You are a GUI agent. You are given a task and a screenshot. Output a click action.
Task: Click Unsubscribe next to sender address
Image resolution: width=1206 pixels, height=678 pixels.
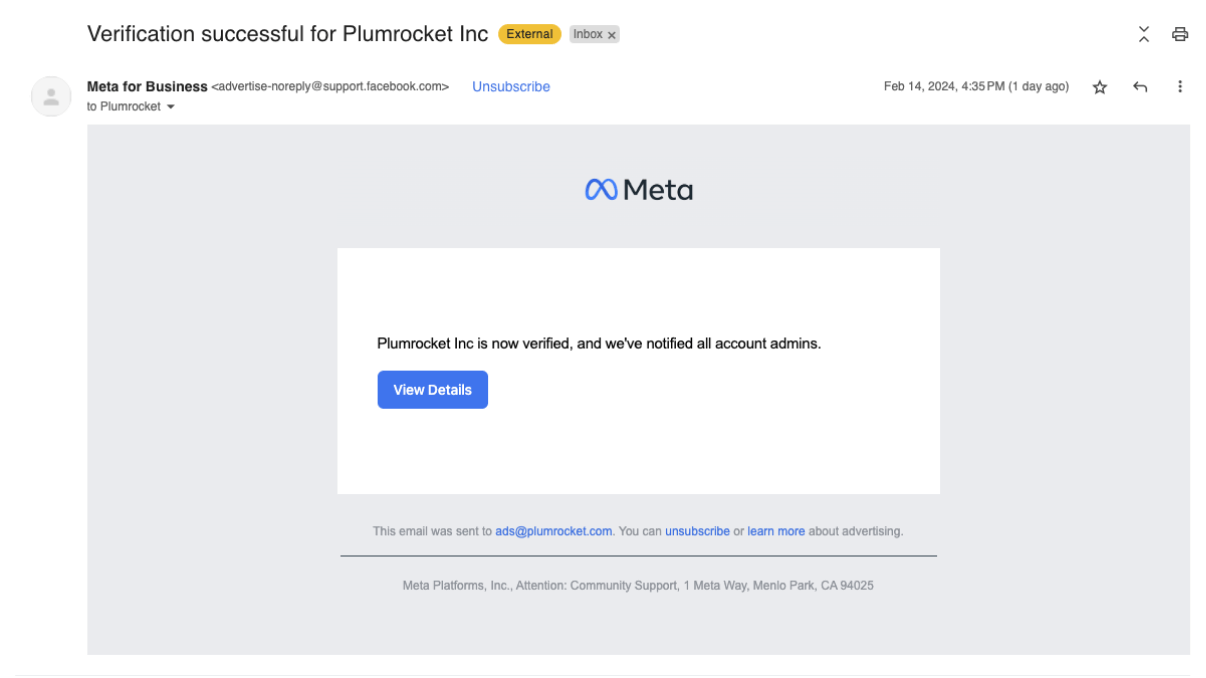pyautogui.click(x=511, y=87)
